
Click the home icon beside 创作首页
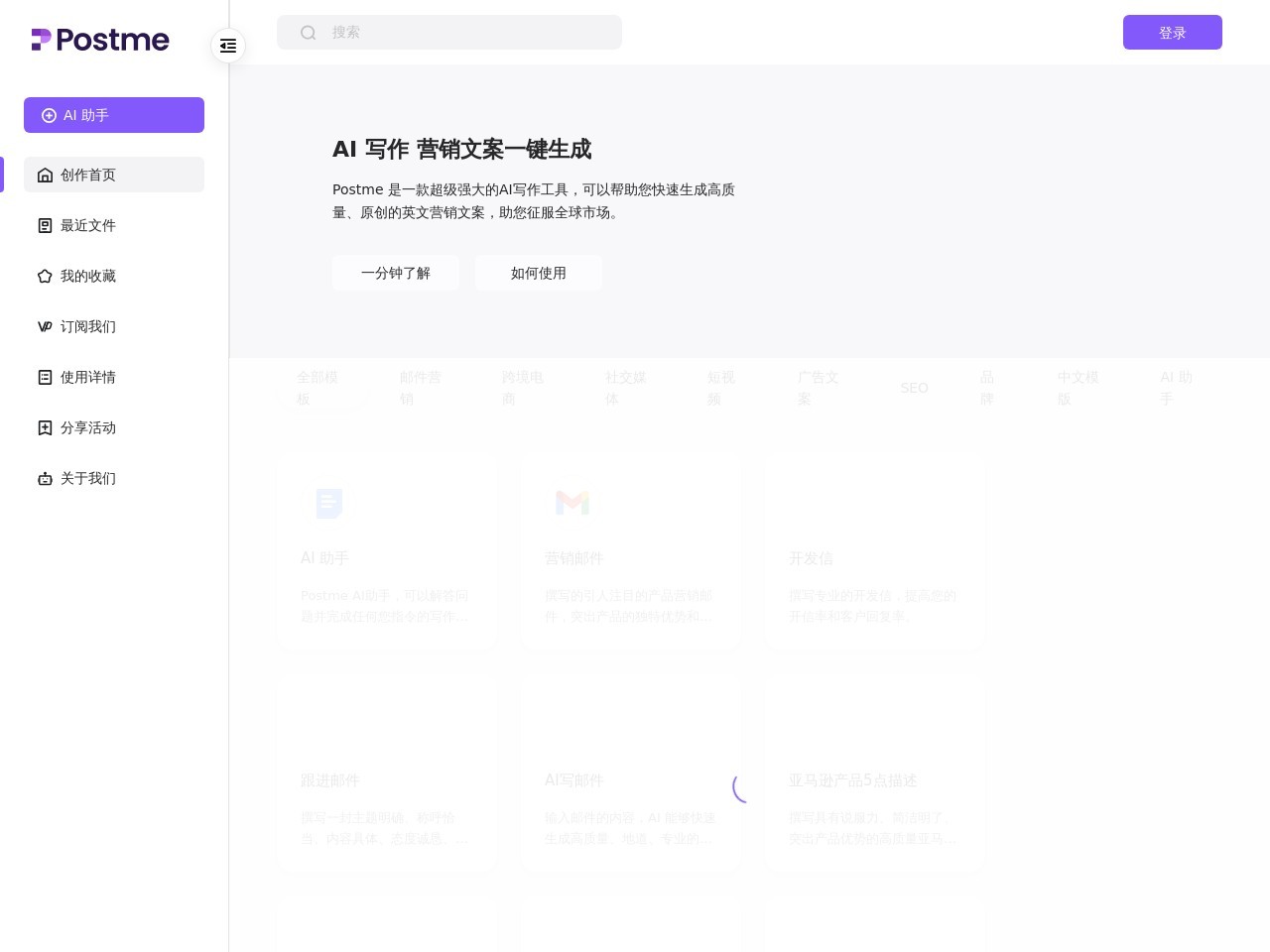click(45, 175)
